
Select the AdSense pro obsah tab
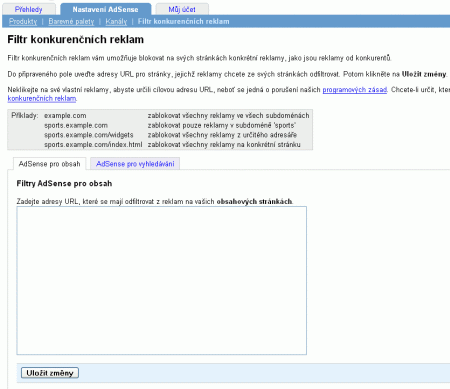pyautogui.click(x=50, y=164)
